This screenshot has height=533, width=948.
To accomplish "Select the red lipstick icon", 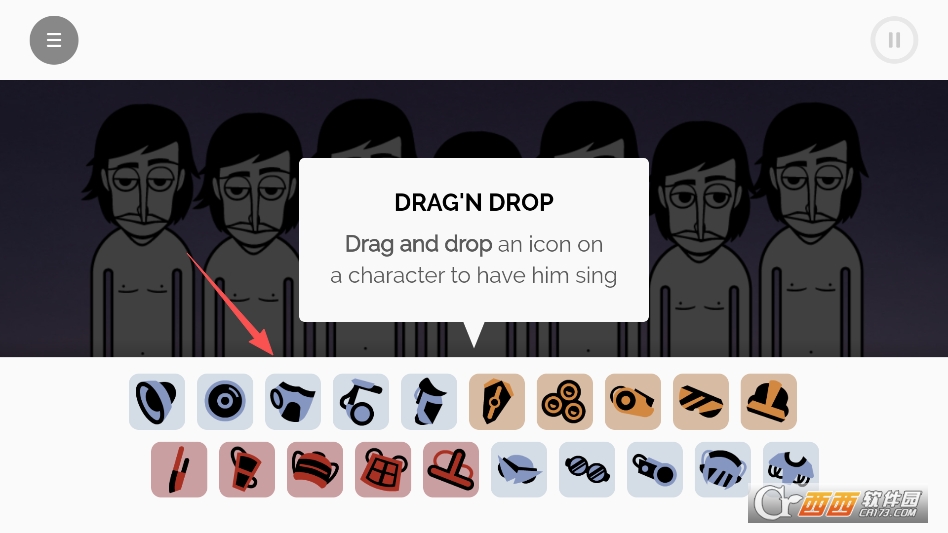I will 179,470.
